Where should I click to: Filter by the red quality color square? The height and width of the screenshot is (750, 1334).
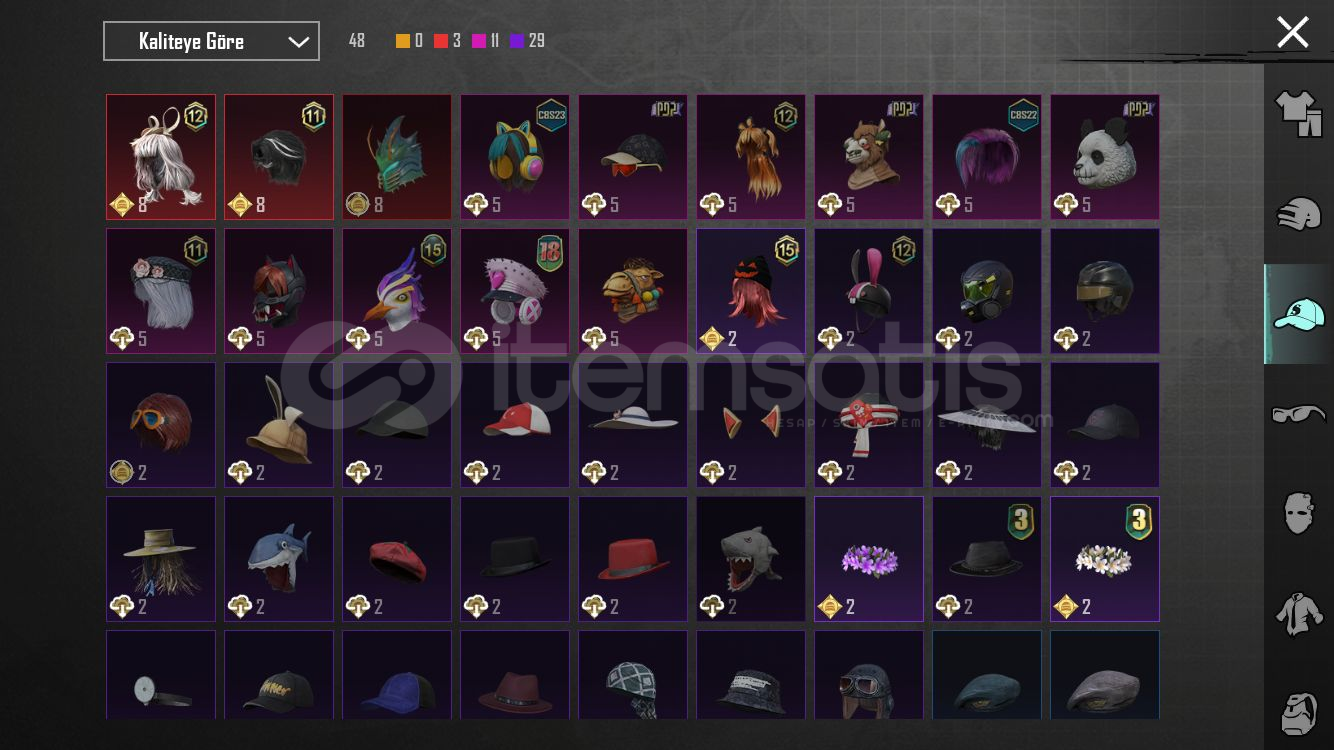click(441, 41)
